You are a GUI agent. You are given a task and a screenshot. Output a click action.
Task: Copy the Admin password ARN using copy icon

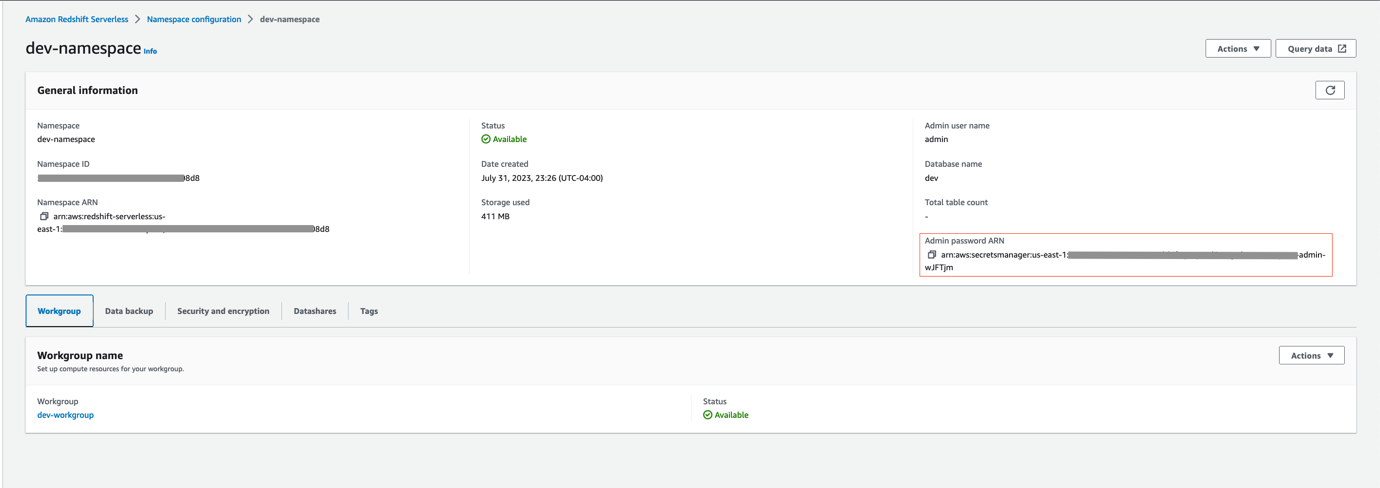(x=931, y=255)
